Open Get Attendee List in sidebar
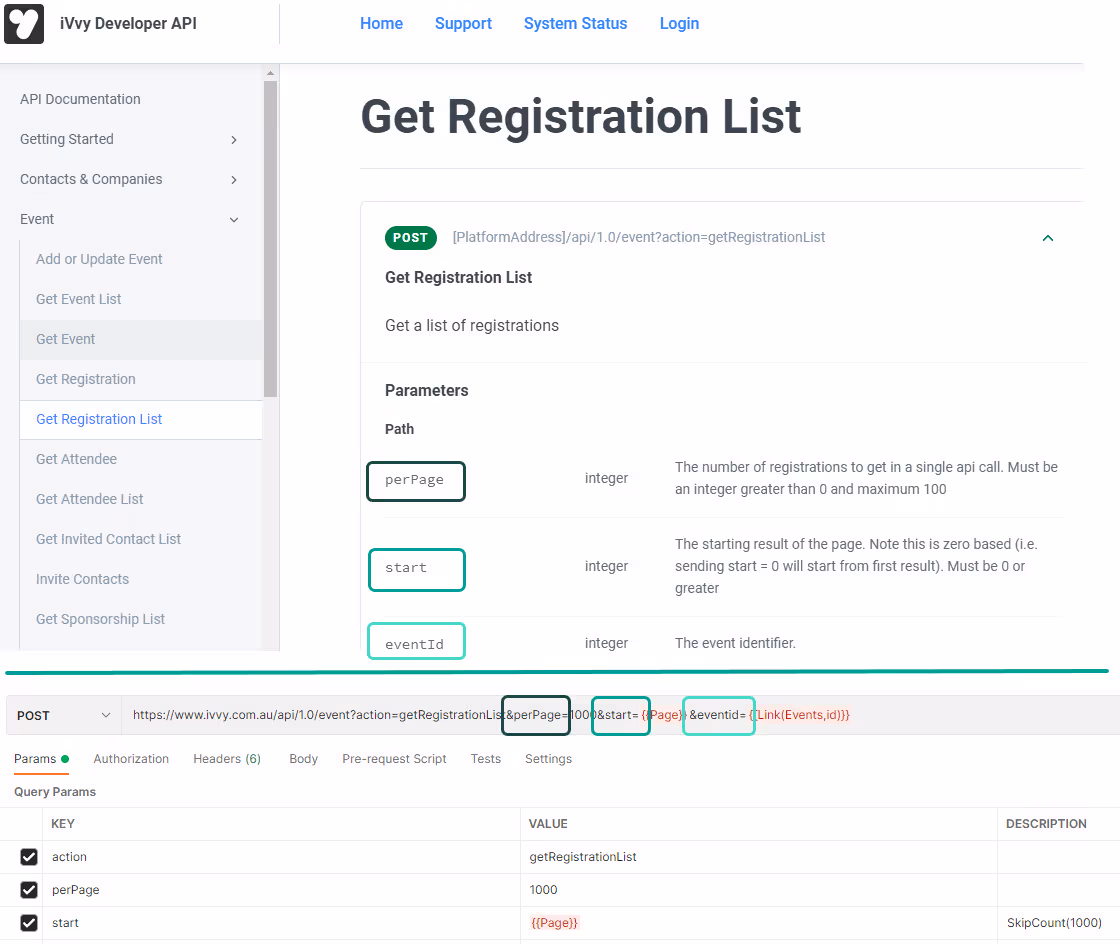 coord(90,499)
